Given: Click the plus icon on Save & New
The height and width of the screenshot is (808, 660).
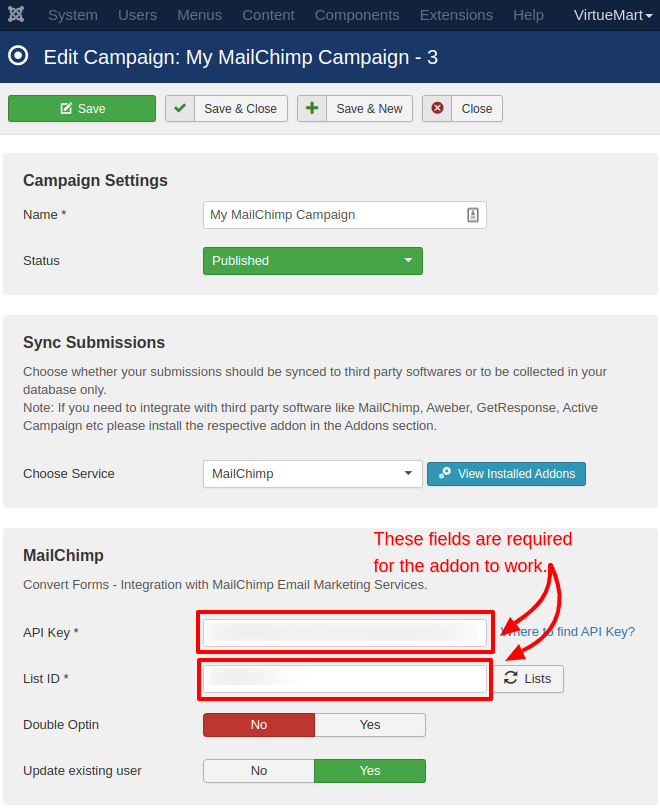Looking at the screenshot, I should click(312, 108).
